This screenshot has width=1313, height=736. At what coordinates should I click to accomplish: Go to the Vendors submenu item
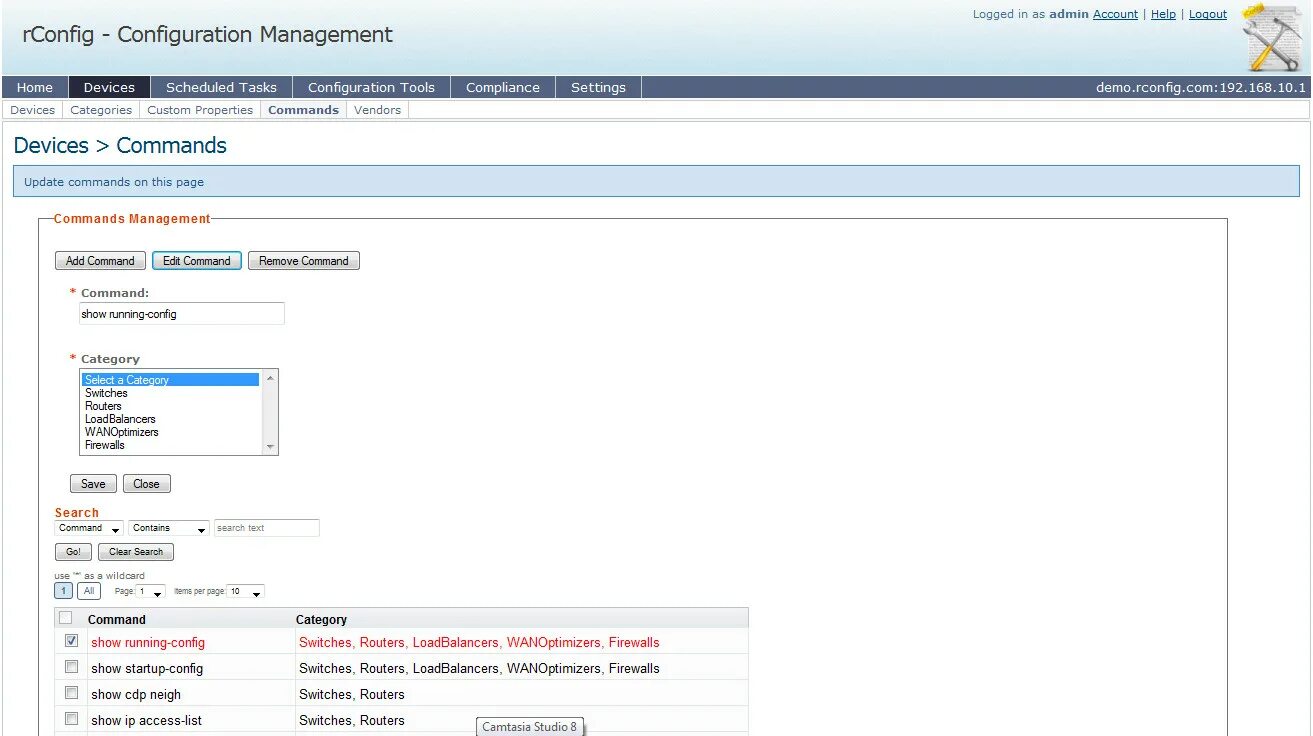tap(378, 110)
